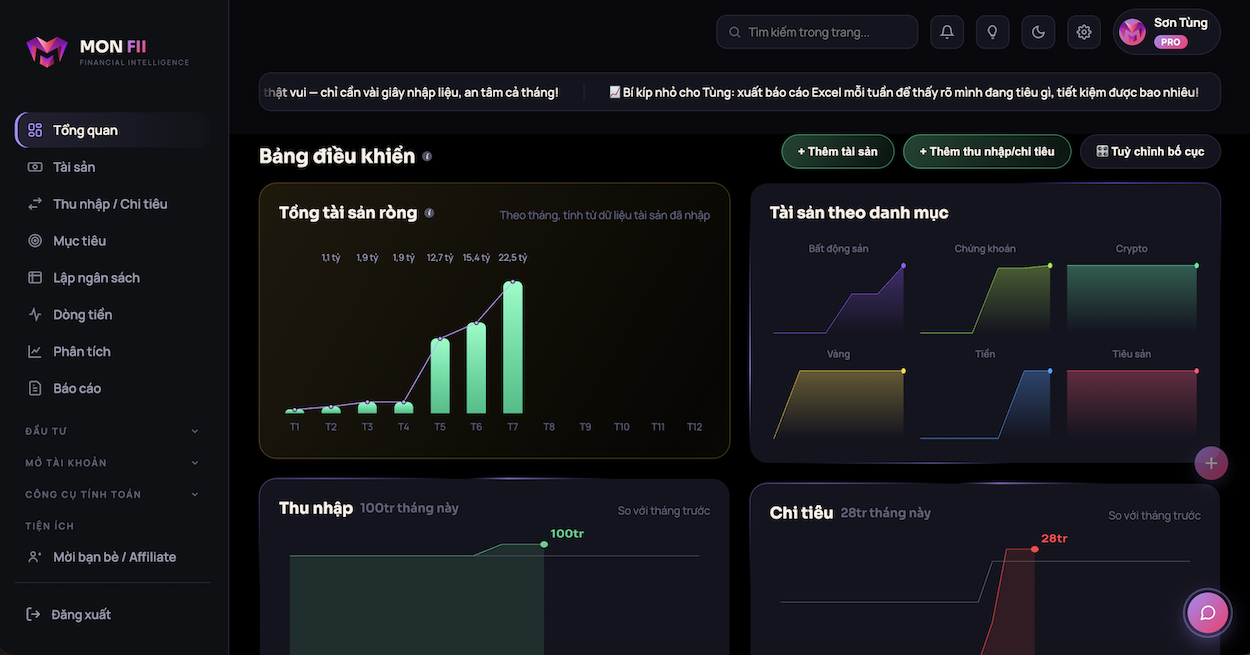
Task: Click the 100tr point on Thu nhập chart
Action: pyautogui.click(x=544, y=544)
